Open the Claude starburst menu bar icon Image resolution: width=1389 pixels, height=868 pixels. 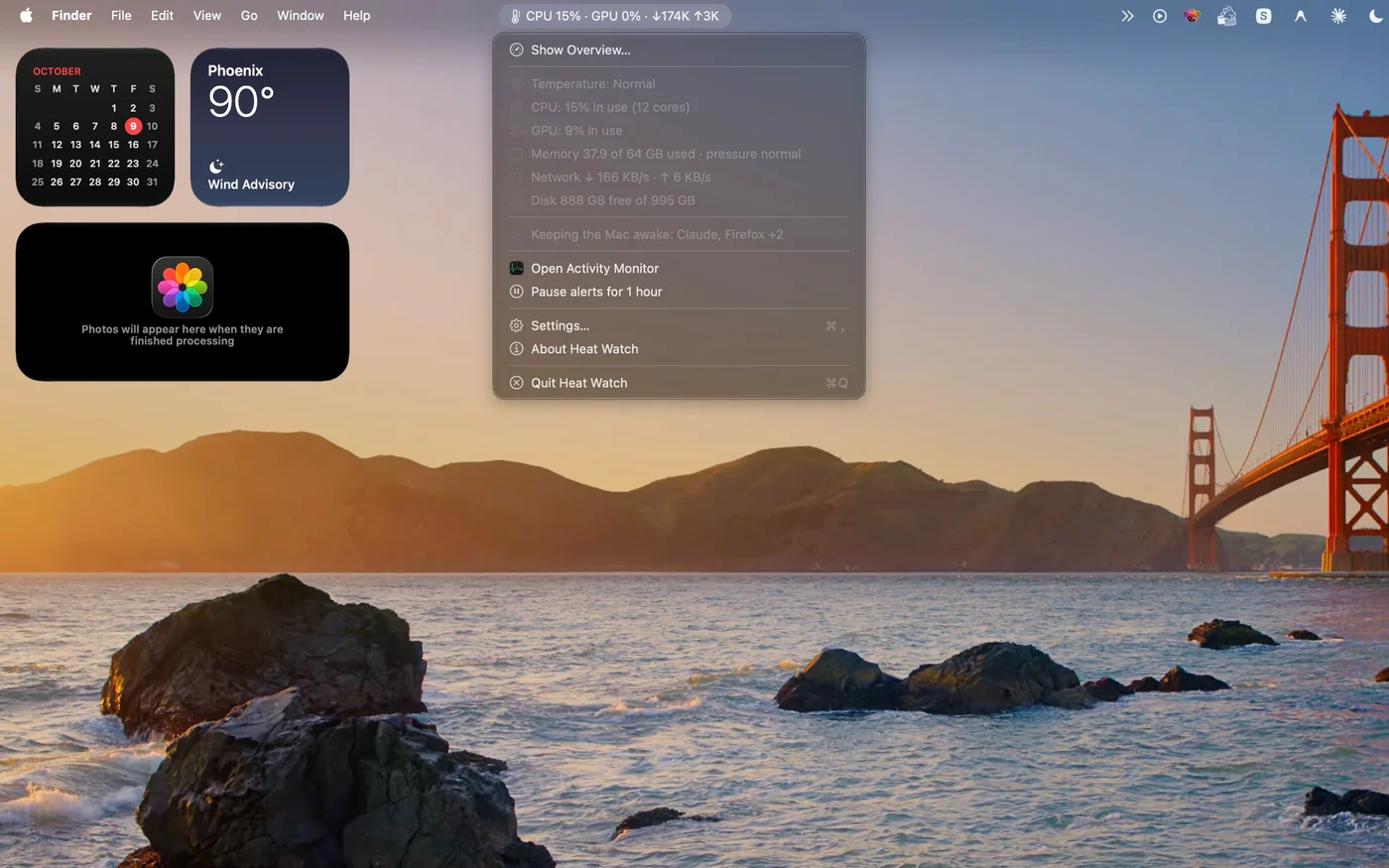point(1338,16)
